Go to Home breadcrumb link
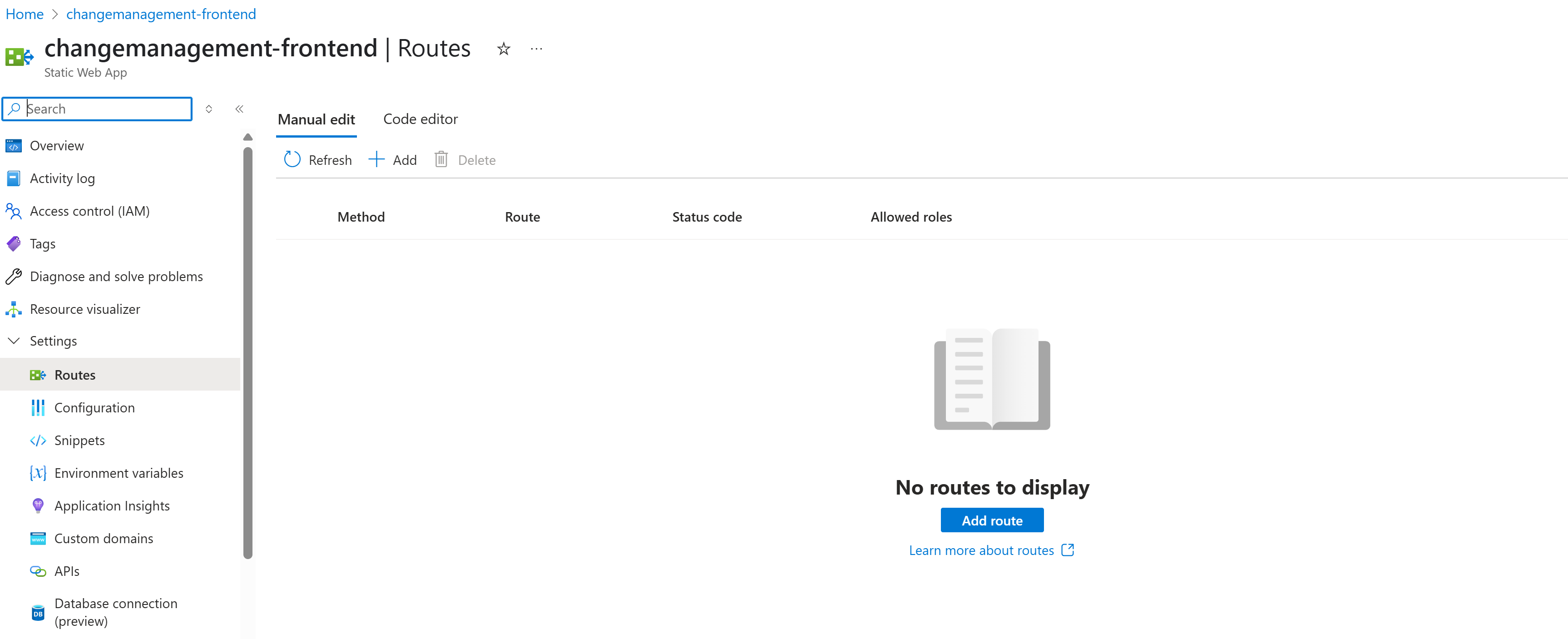 coord(25,14)
